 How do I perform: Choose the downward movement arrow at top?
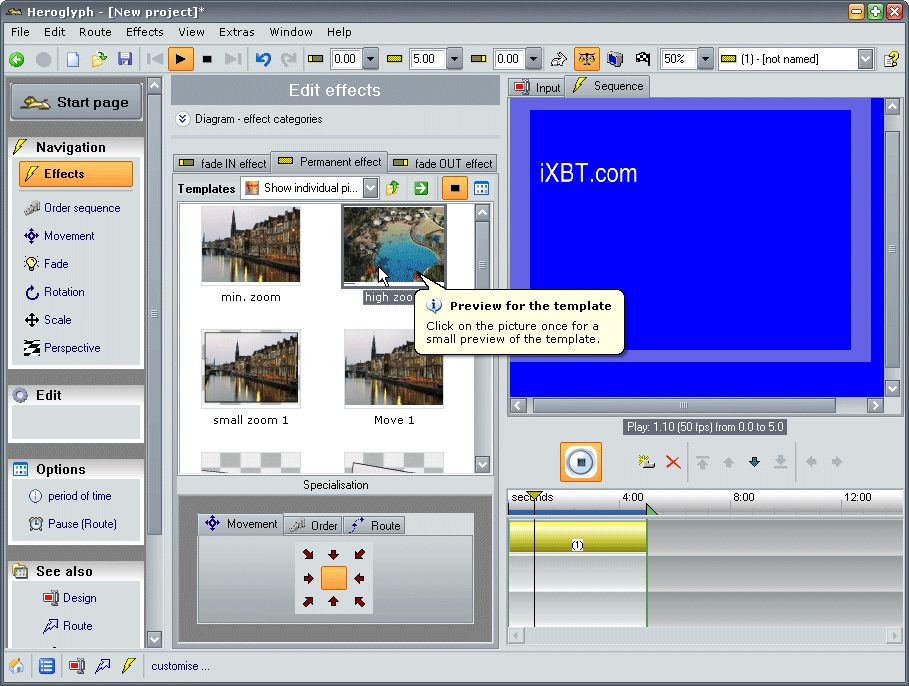(x=333, y=554)
